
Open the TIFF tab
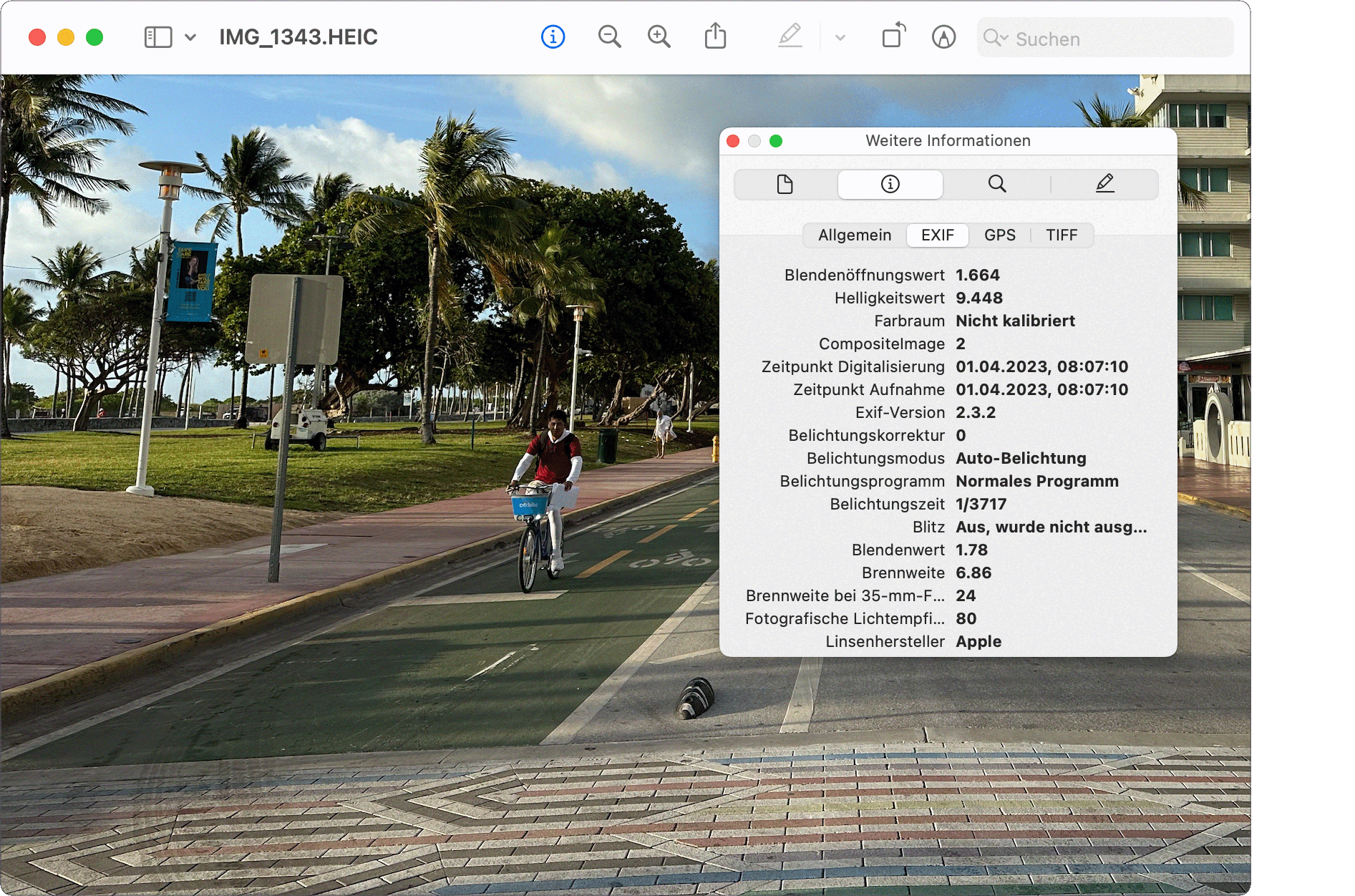coord(1062,235)
